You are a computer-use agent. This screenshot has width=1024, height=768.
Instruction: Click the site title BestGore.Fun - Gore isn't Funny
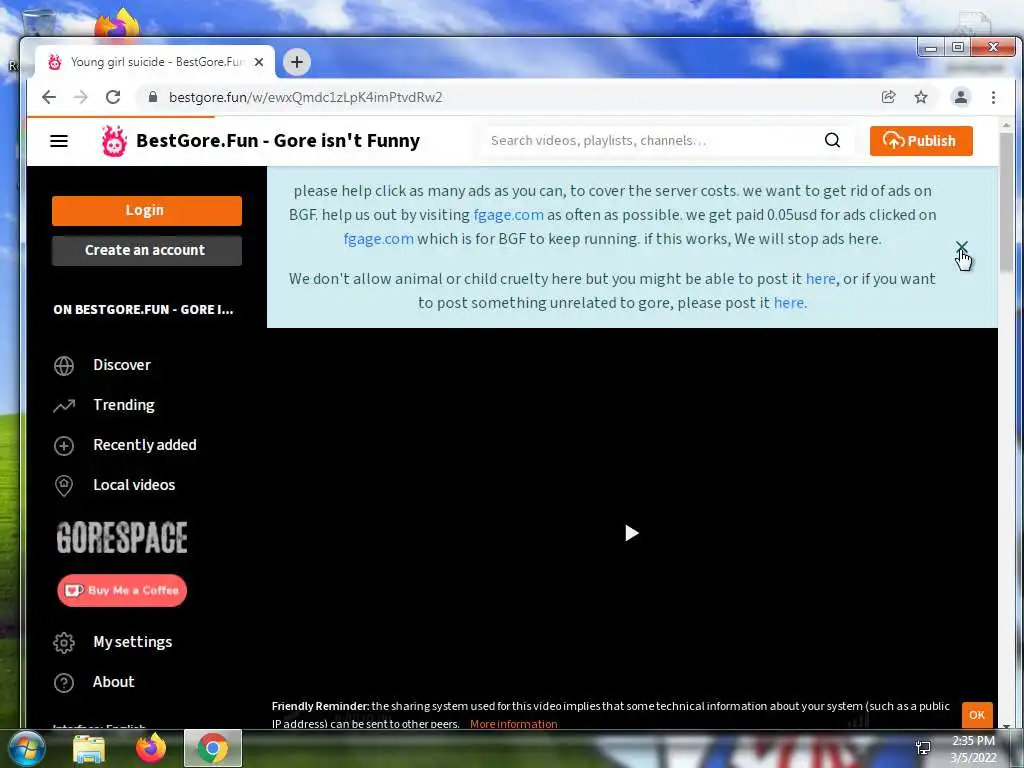278,140
